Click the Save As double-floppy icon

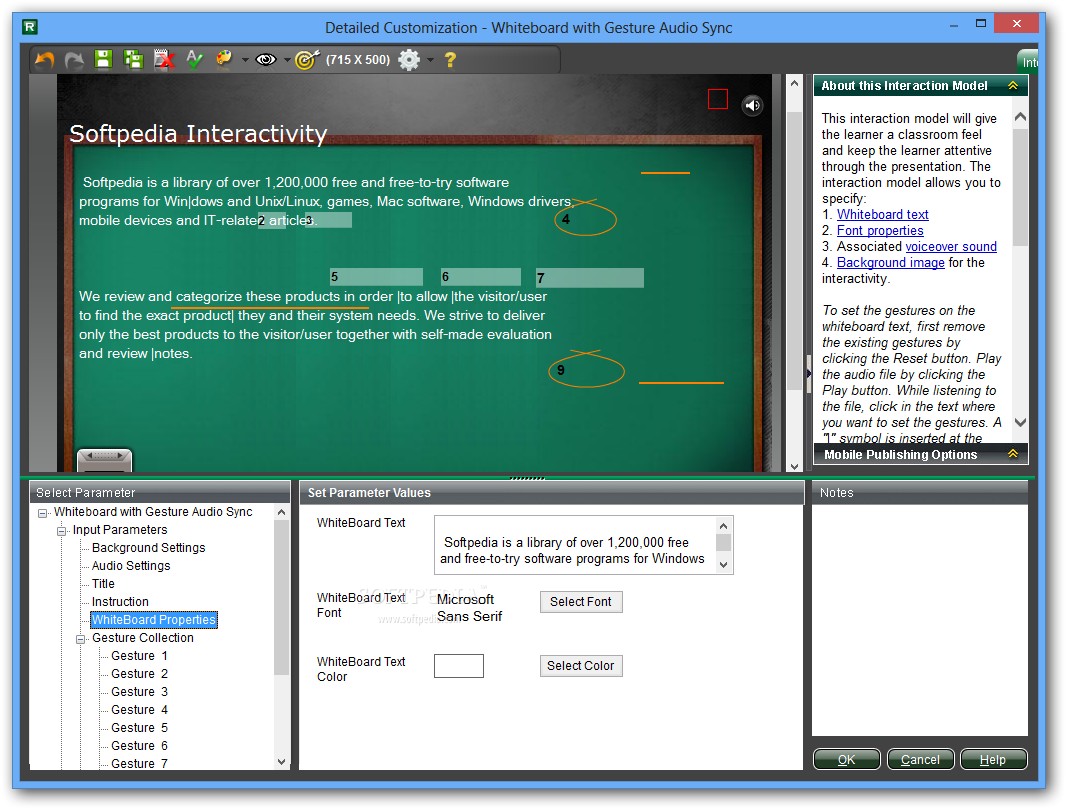point(133,59)
